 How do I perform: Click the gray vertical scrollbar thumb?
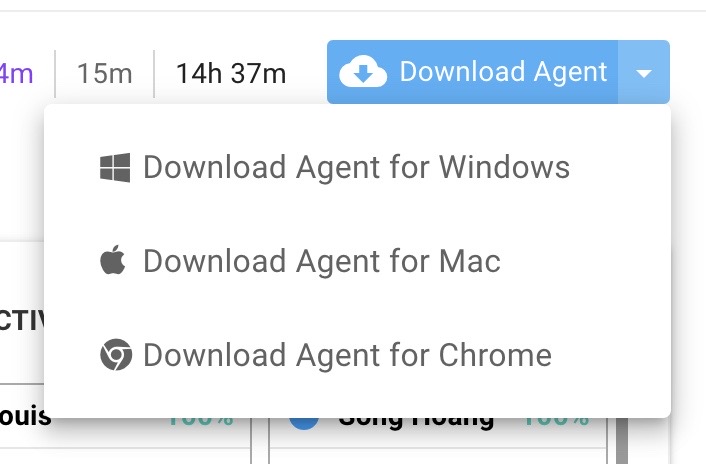pos(622,441)
